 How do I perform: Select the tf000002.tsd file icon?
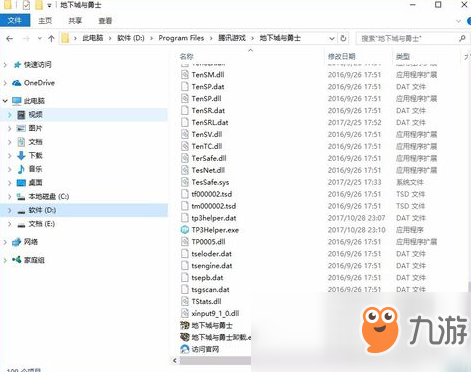pos(185,194)
